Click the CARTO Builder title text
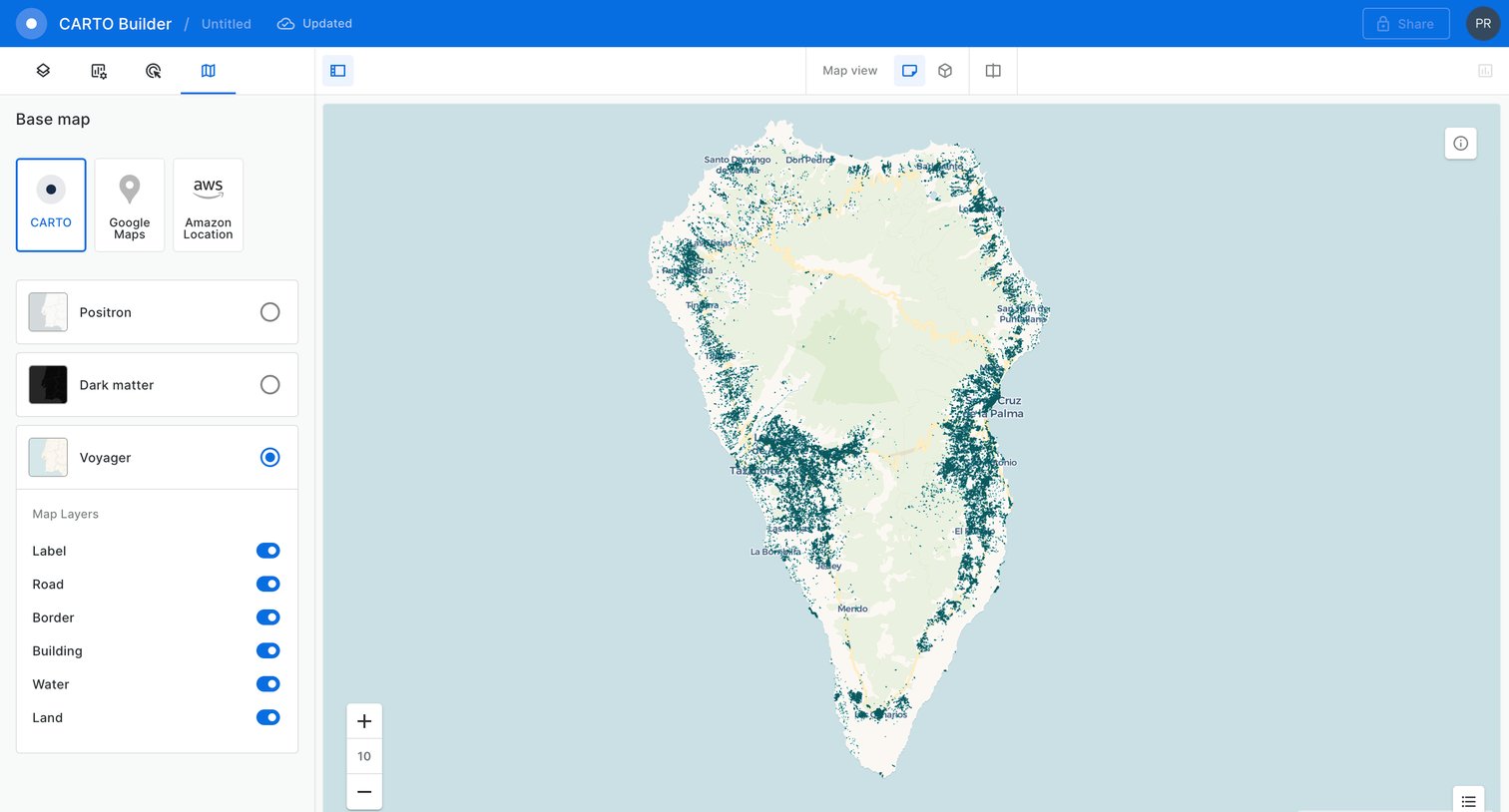1509x812 pixels. coord(115,24)
